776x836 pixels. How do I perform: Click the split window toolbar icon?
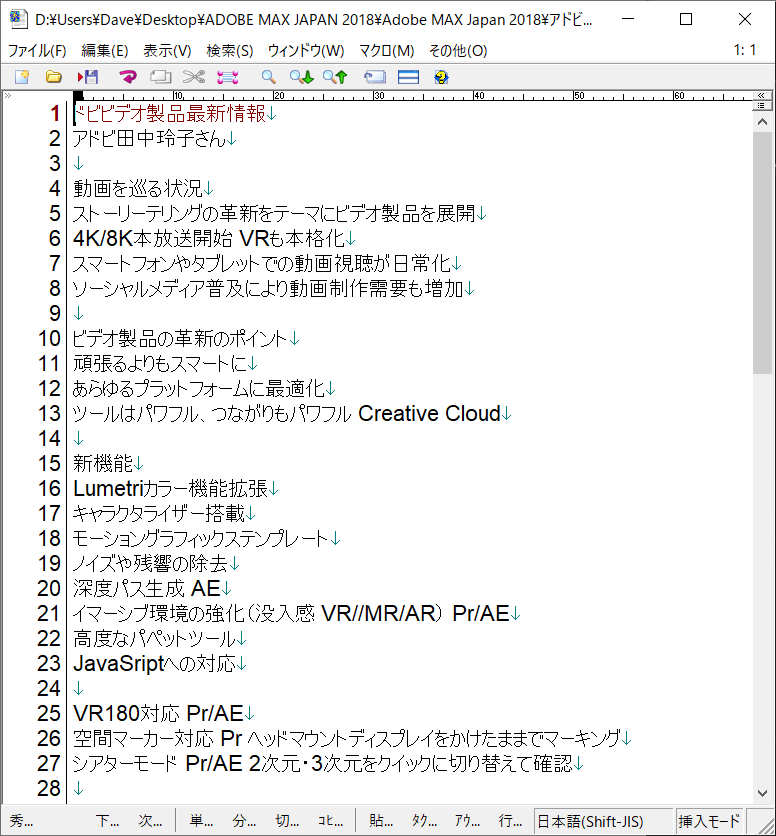409,77
